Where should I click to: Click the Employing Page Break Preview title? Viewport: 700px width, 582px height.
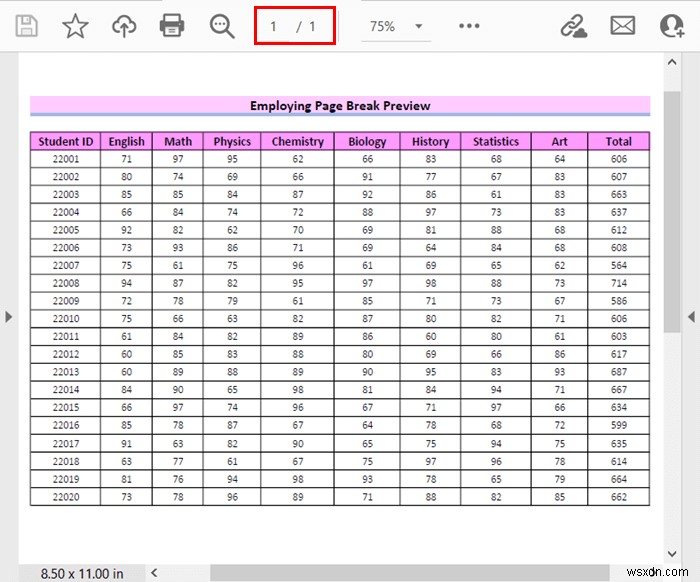340,106
